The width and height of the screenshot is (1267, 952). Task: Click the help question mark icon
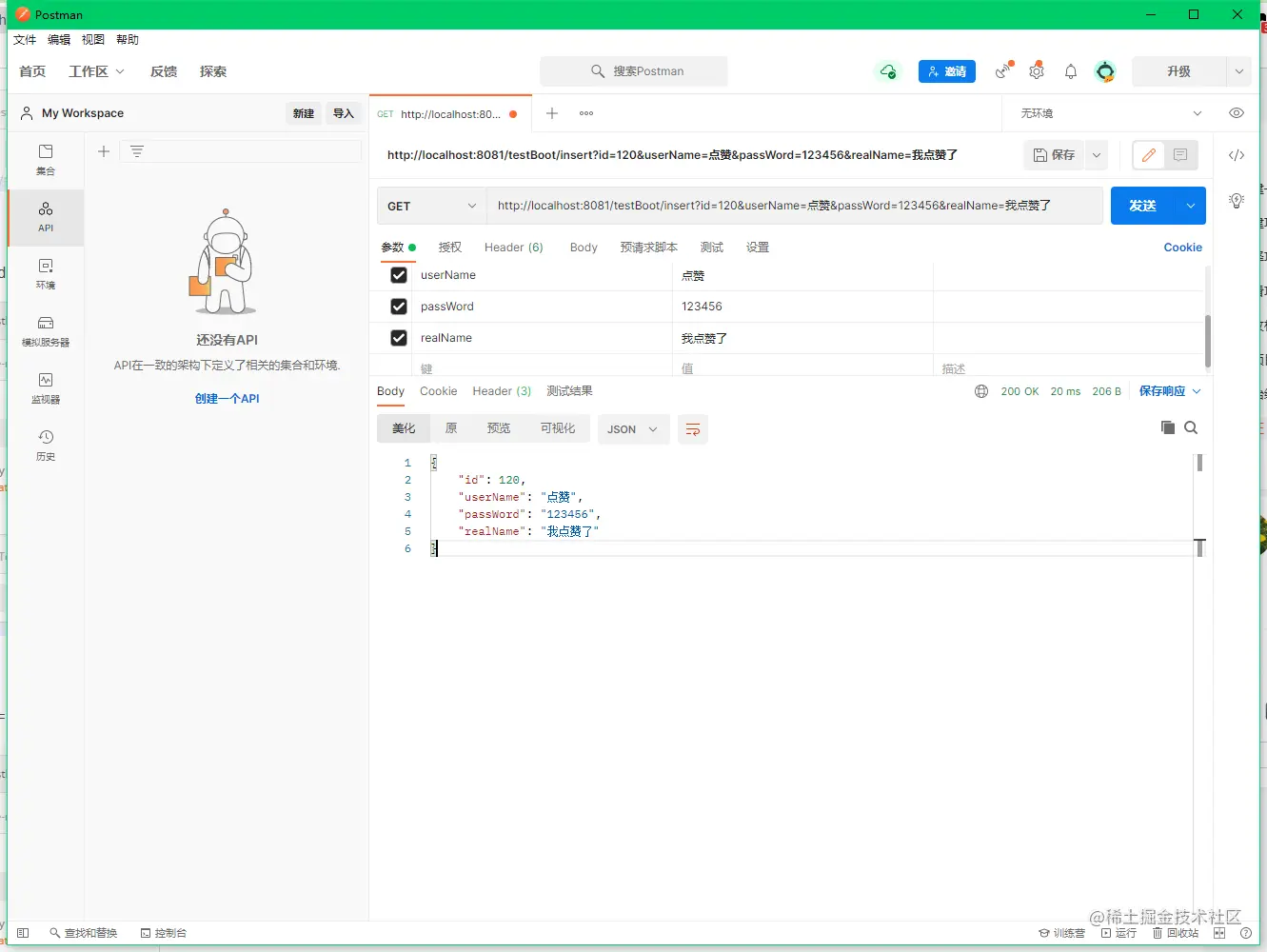[1246, 933]
